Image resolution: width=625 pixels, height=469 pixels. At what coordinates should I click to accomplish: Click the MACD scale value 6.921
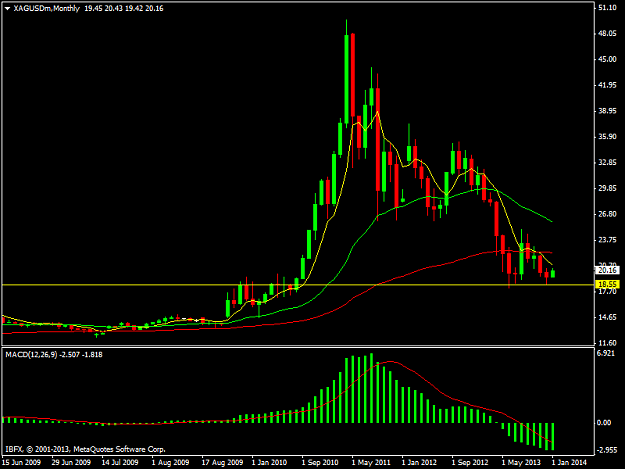606,353
